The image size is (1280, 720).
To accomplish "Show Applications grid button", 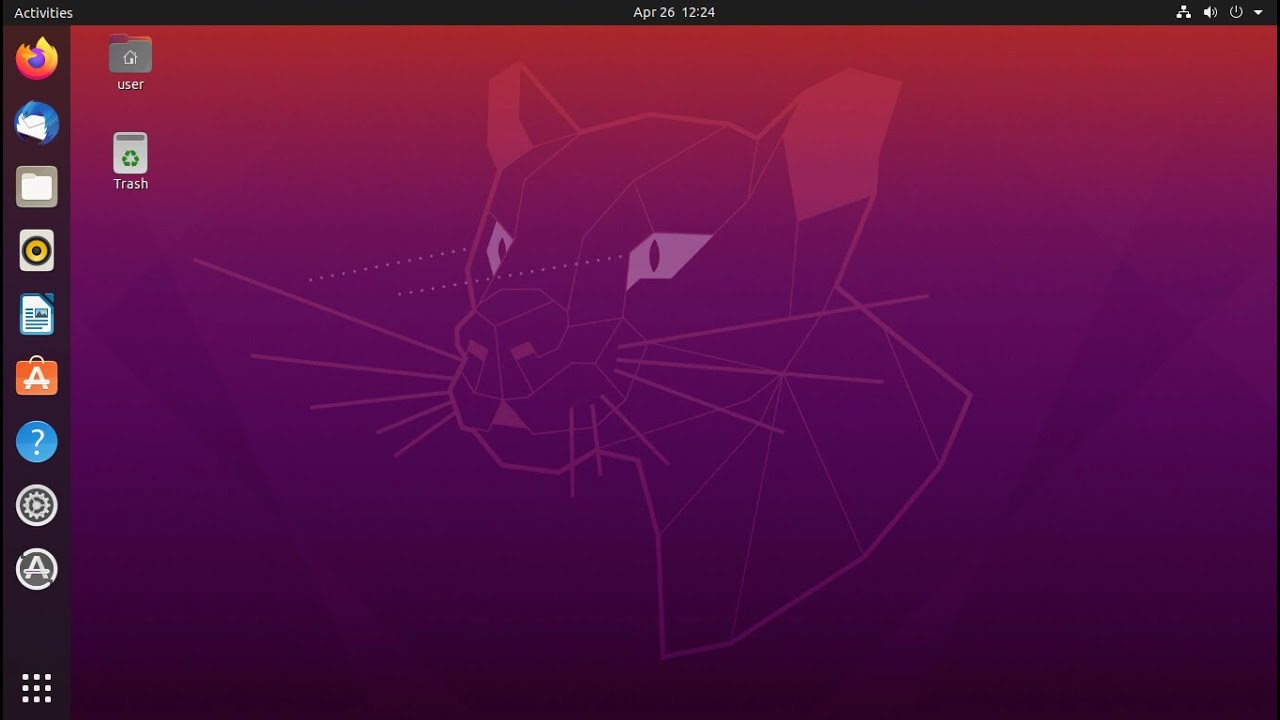I will point(37,688).
